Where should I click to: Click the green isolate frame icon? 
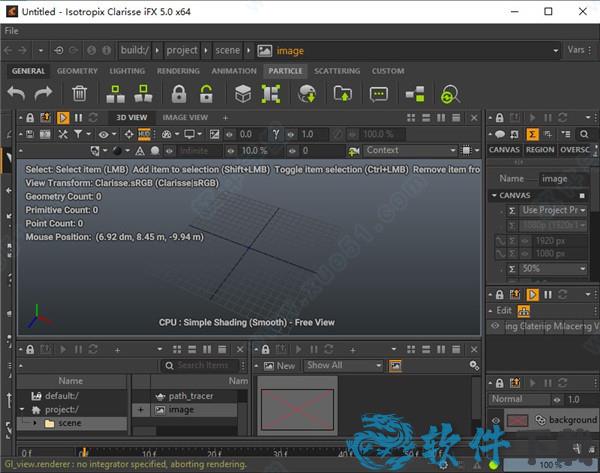(271, 94)
